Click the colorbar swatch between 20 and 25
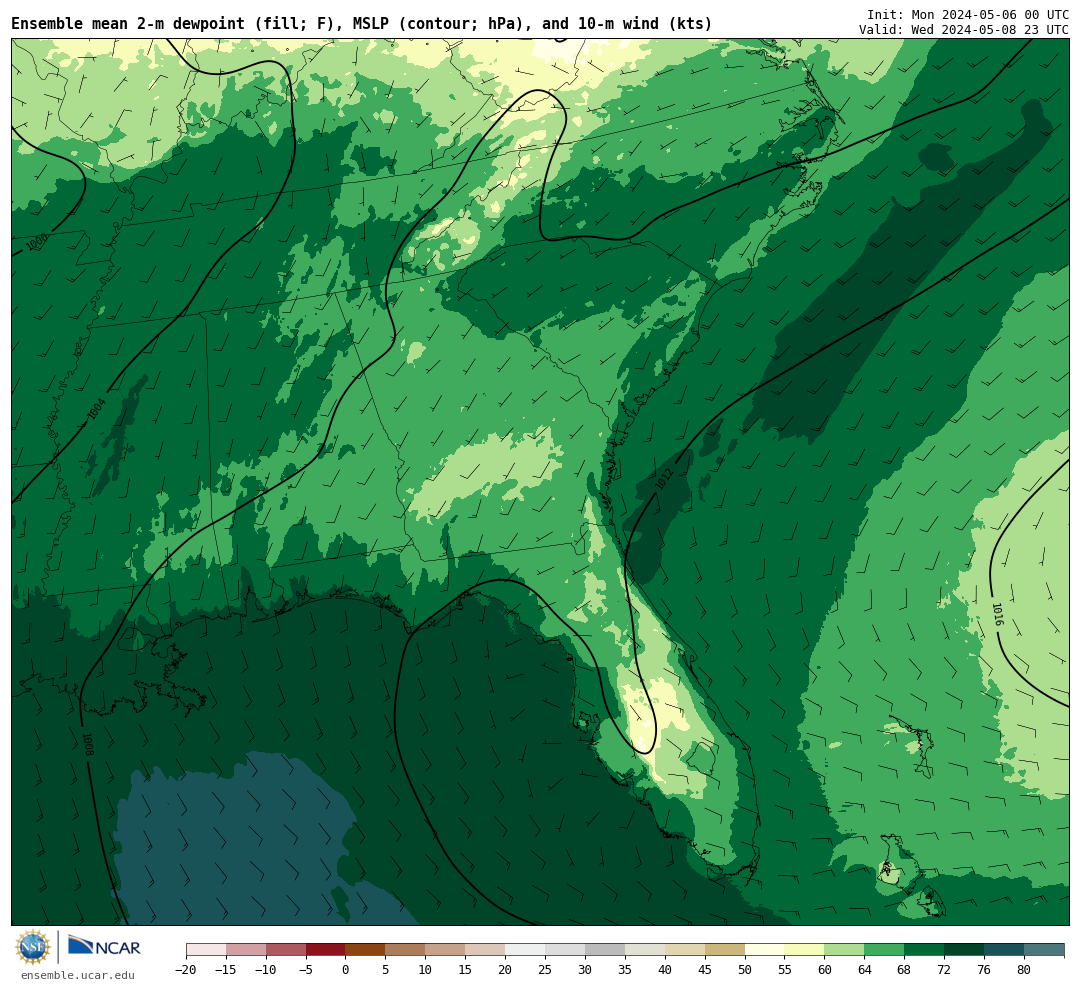This screenshot has width=1080, height=988. [x=525, y=949]
